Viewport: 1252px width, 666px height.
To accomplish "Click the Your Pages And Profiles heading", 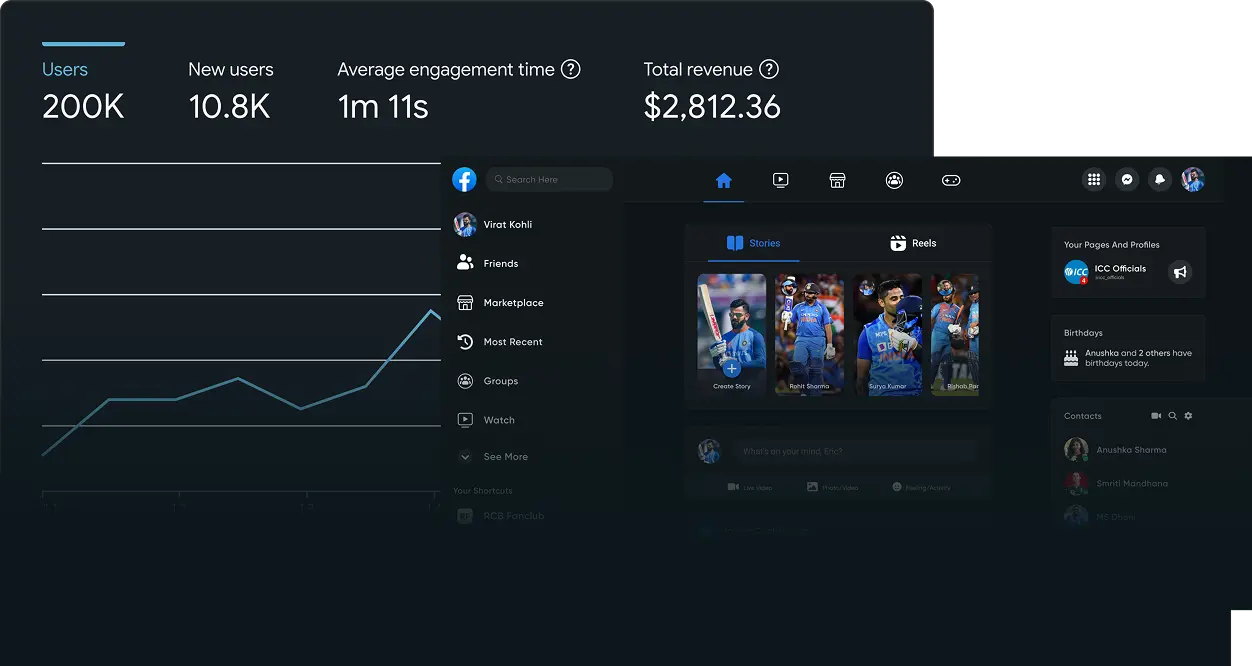I will [x=1112, y=244].
